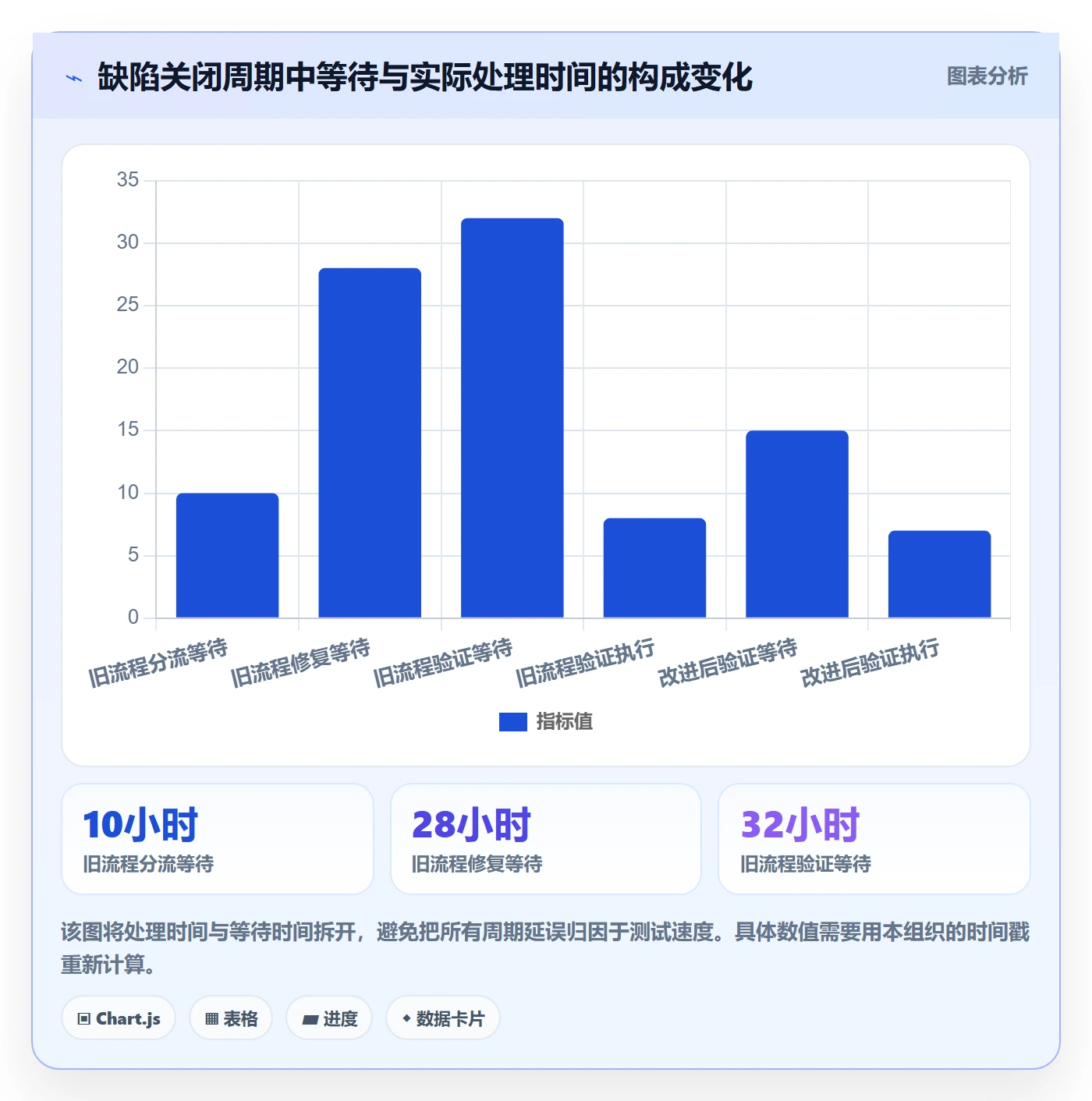Select the 改进后验证等待 bar in the chart
The image size is (1092, 1101).
[797, 524]
